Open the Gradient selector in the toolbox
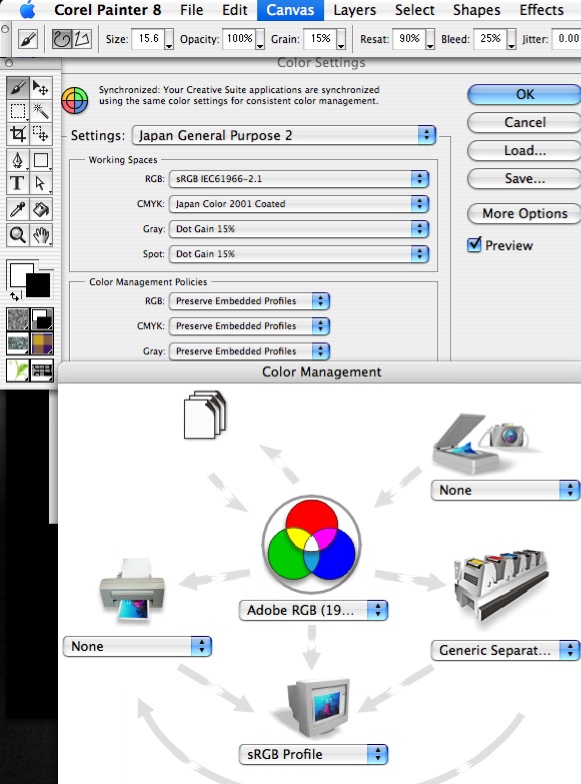 (42, 319)
